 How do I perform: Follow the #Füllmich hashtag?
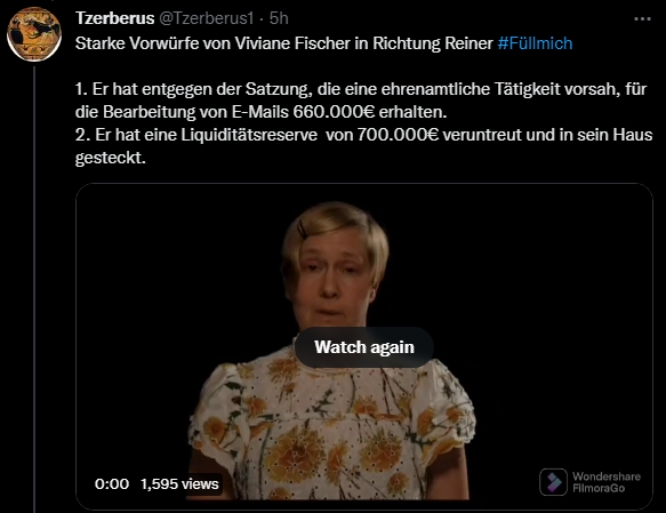(535, 43)
